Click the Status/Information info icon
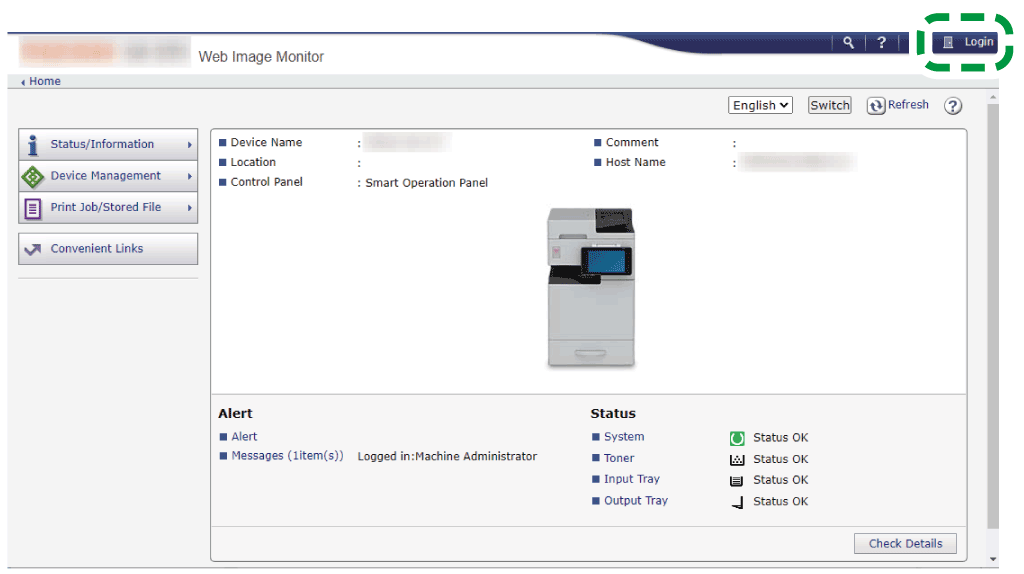Screen dimensions: 1024x574 pos(33,145)
